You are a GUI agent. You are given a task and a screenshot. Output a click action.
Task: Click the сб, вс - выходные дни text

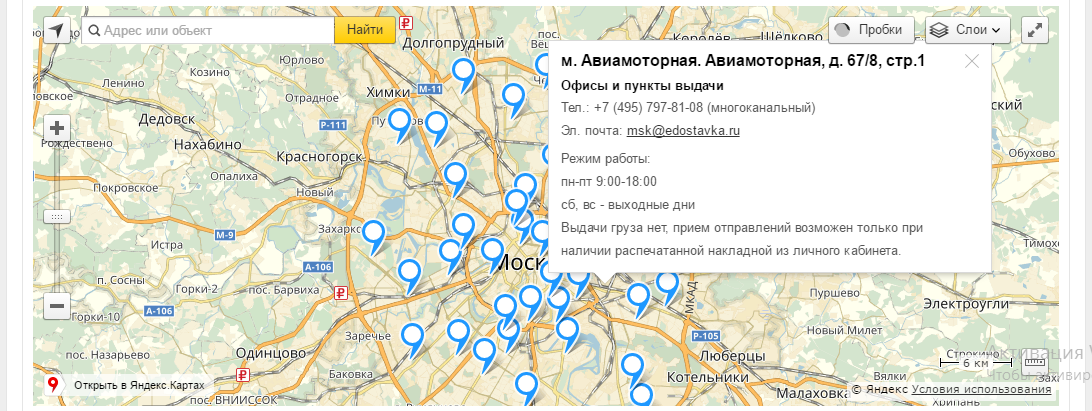coord(628,205)
